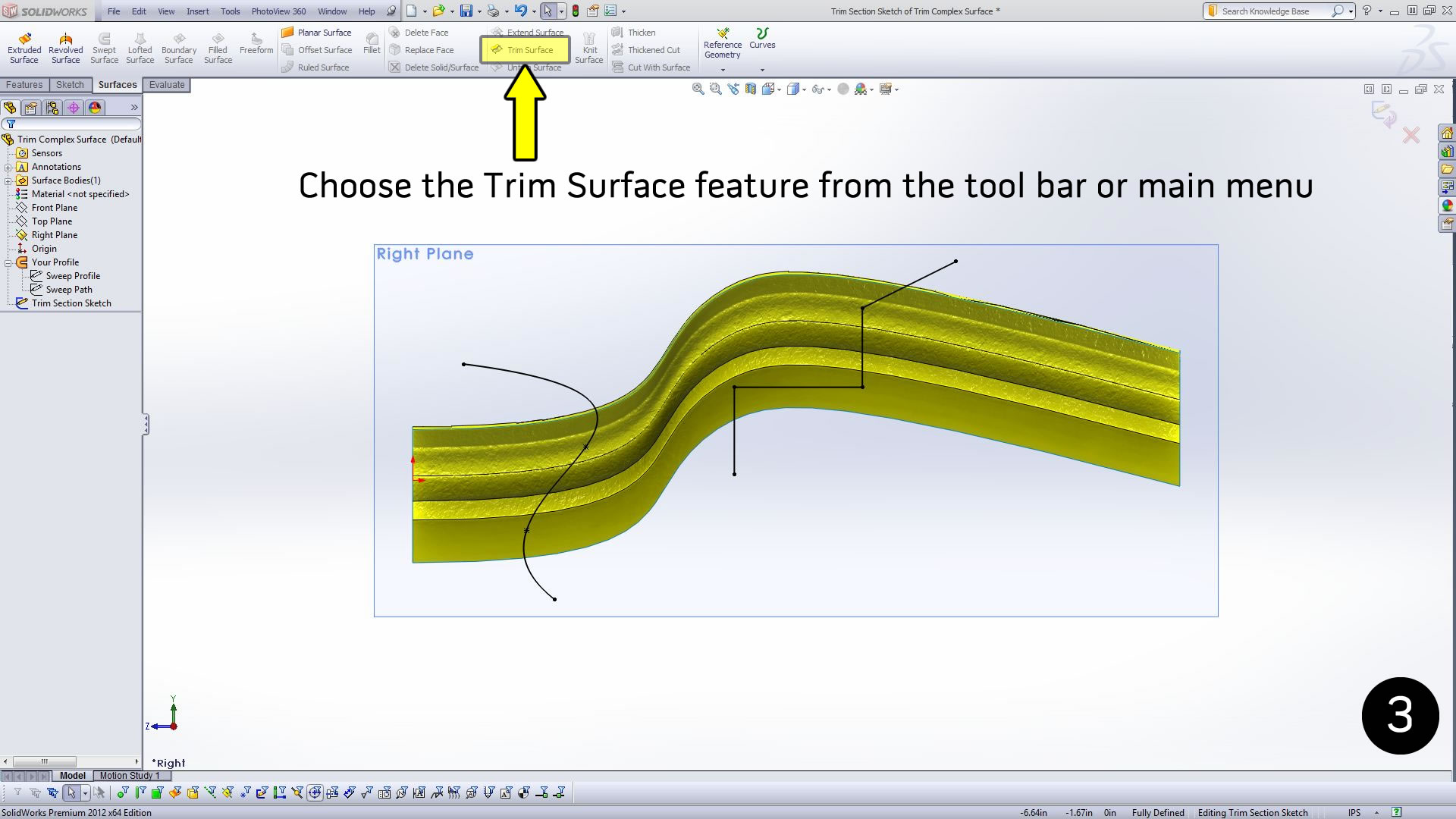This screenshot has width=1456, height=819.
Task: Click the Trim Section Sketch item
Action: tap(71, 303)
